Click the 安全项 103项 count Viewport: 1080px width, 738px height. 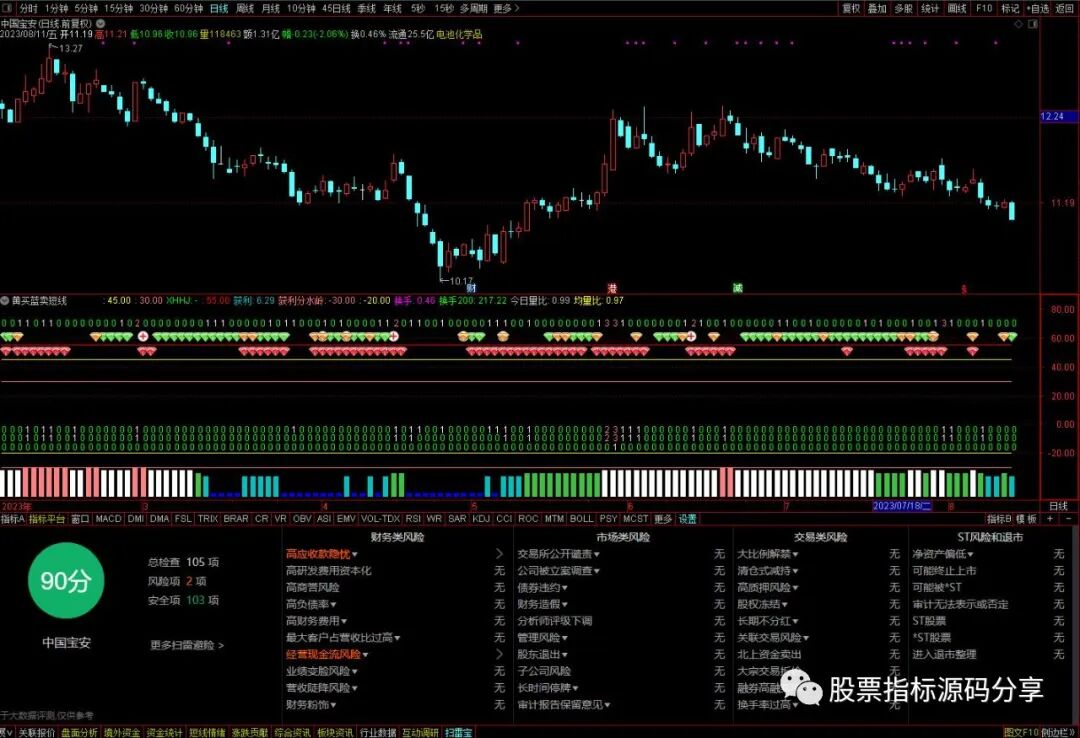(x=183, y=600)
